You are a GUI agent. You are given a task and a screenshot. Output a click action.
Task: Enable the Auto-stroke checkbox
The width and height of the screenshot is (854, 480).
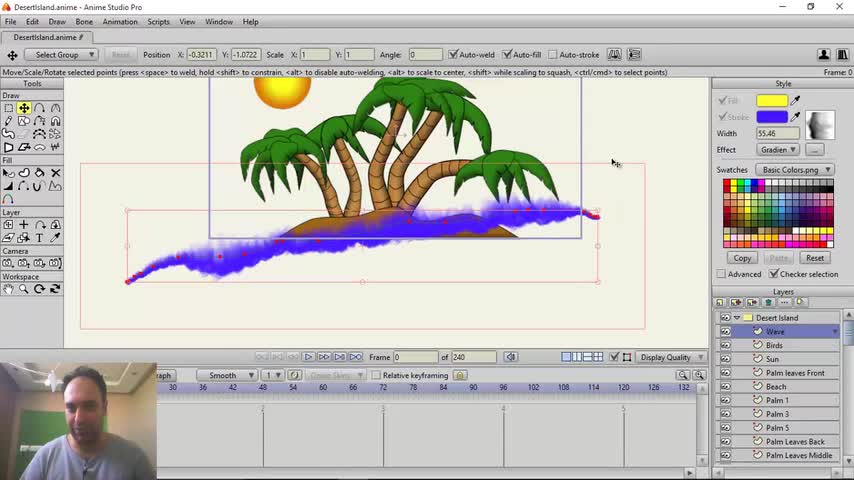pos(553,54)
